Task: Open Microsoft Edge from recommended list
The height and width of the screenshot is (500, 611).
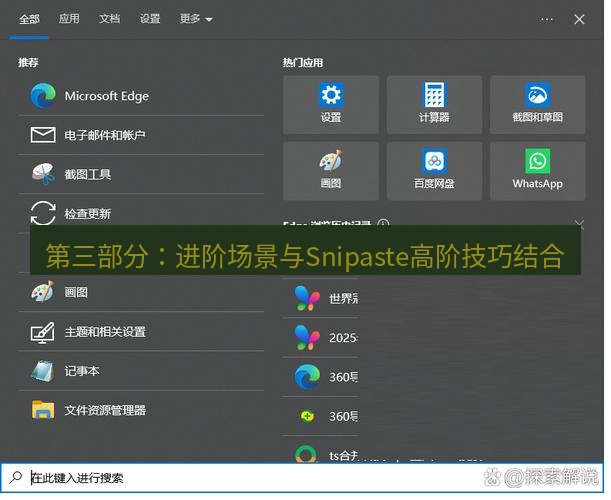Action: point(141,96)
